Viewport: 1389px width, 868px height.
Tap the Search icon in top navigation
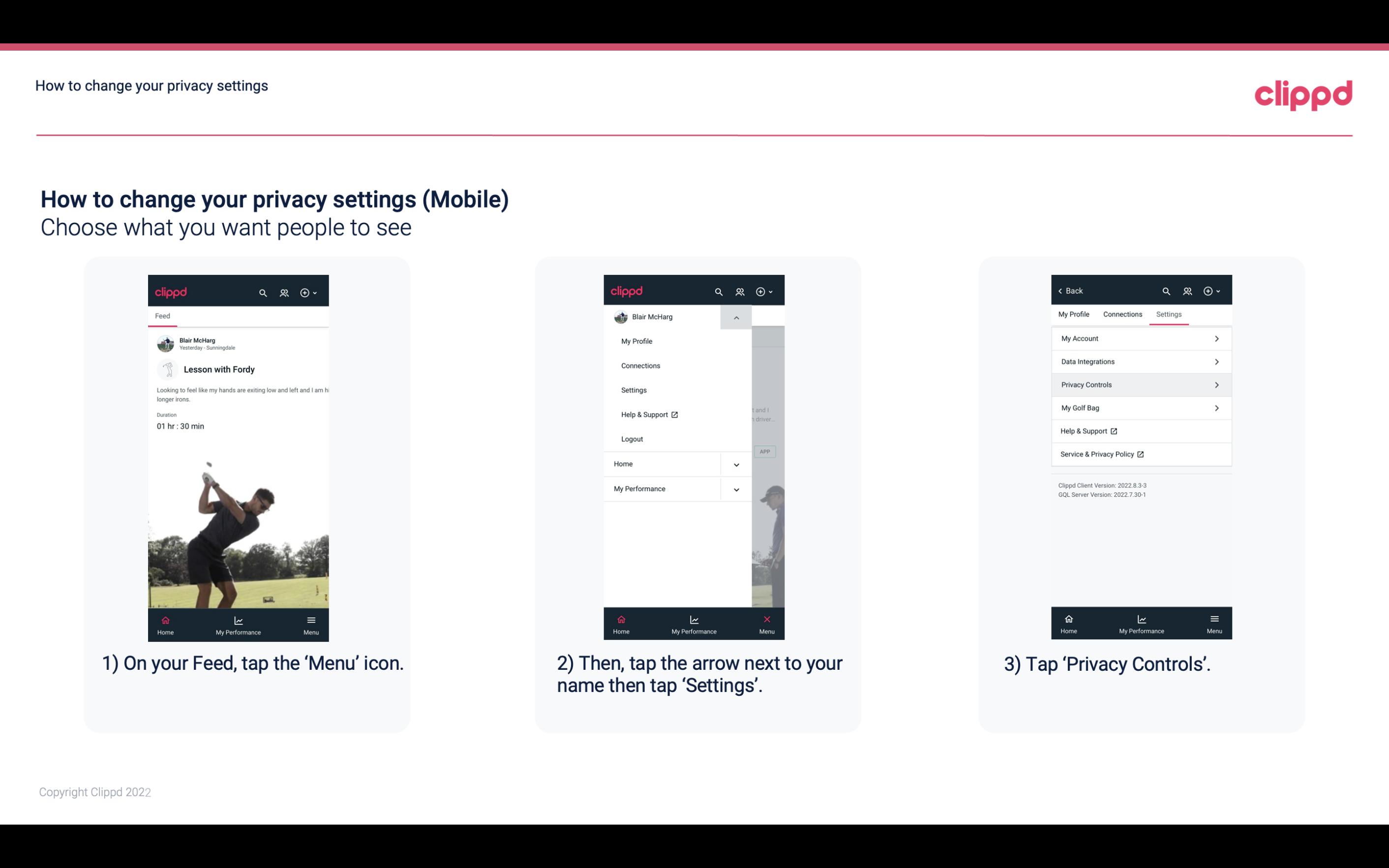(263, 291)
